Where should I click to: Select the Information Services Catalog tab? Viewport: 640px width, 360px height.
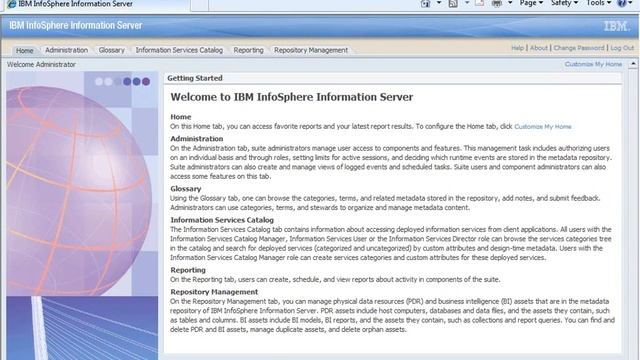pos(179,50)
